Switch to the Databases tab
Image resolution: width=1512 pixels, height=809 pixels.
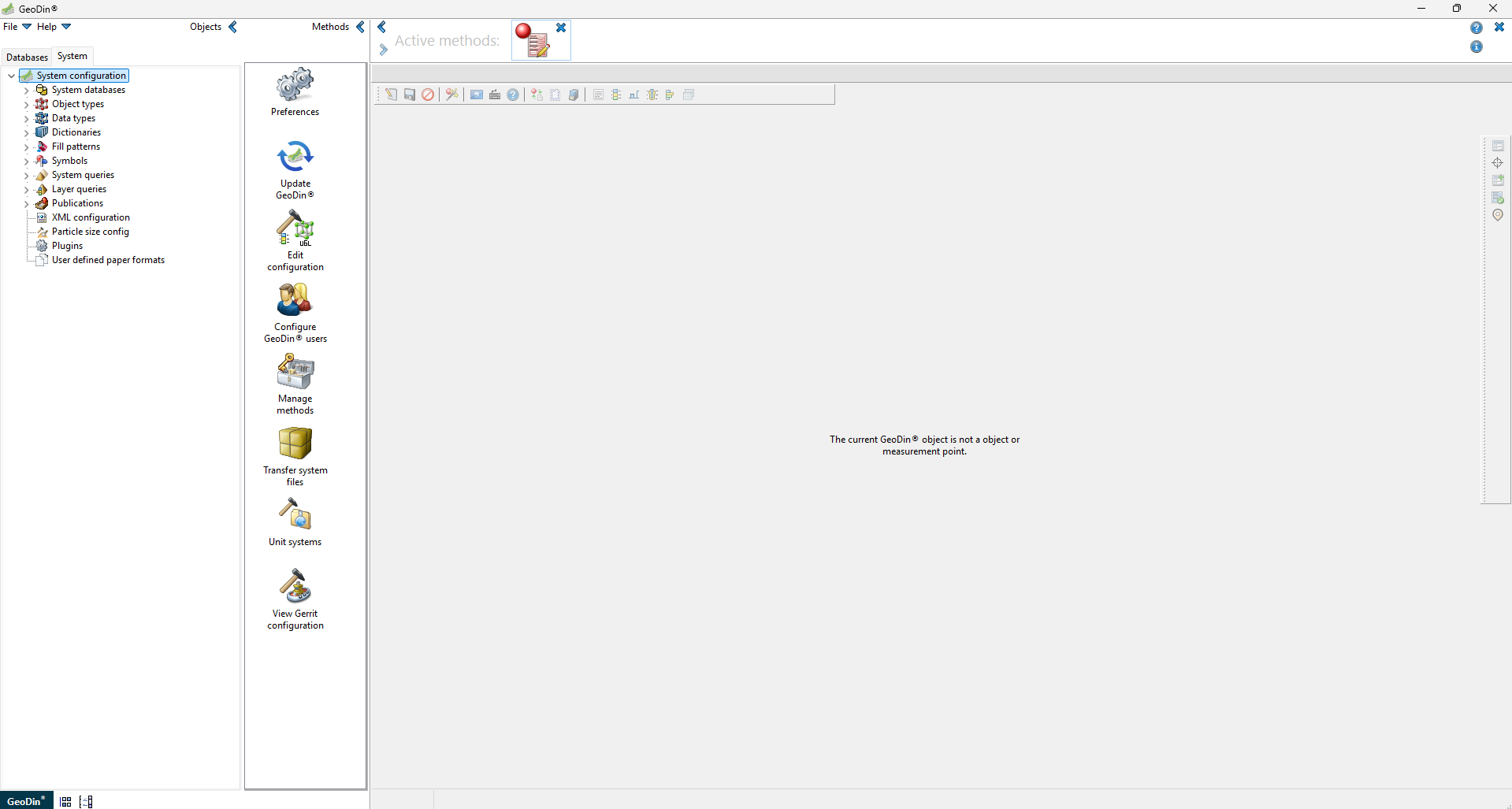pyautogui.click(x=27, y=58)
